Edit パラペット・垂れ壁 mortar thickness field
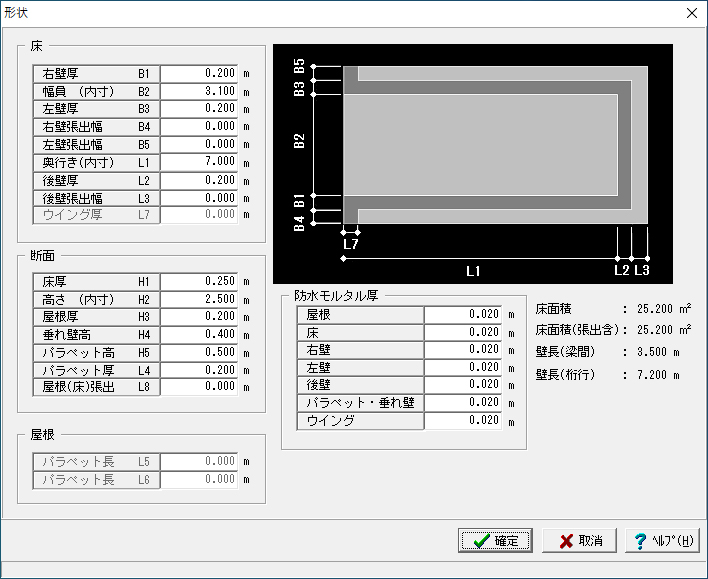The height and width of the screenshot is (579, 708). tap(463, 403)
